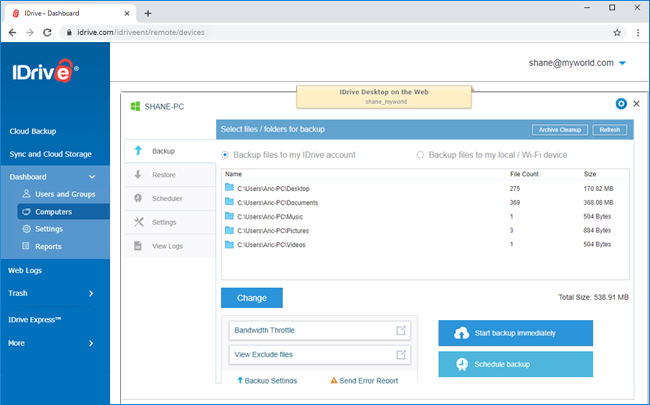The height and width of the screenshot is (405, 650).
Task: Collapse the Dashboard section chevron
Action: [92, 177]
